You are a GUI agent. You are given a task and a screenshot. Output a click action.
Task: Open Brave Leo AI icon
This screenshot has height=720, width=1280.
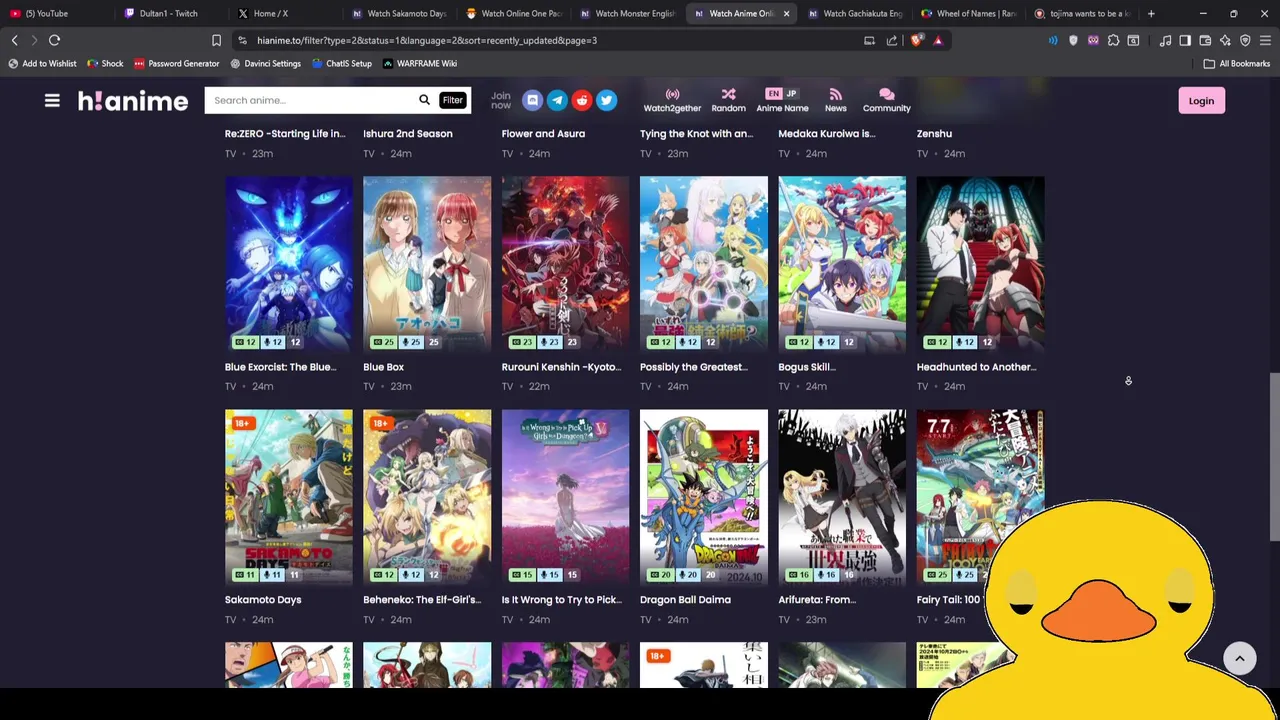point(1225,40)
